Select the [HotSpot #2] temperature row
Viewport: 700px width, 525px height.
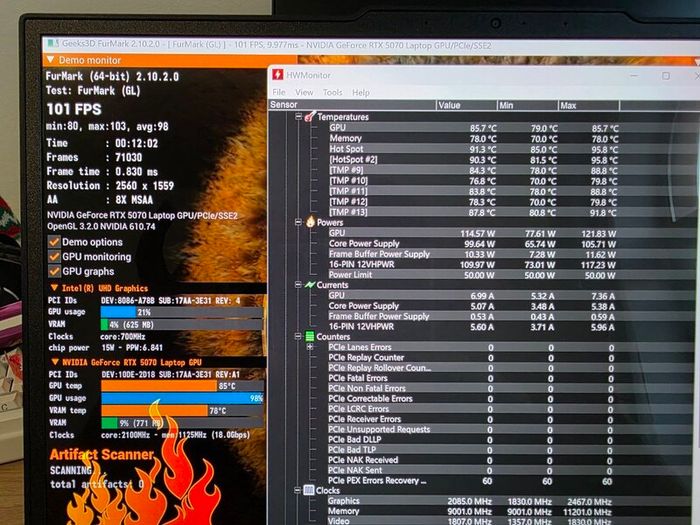click(474, 159)
